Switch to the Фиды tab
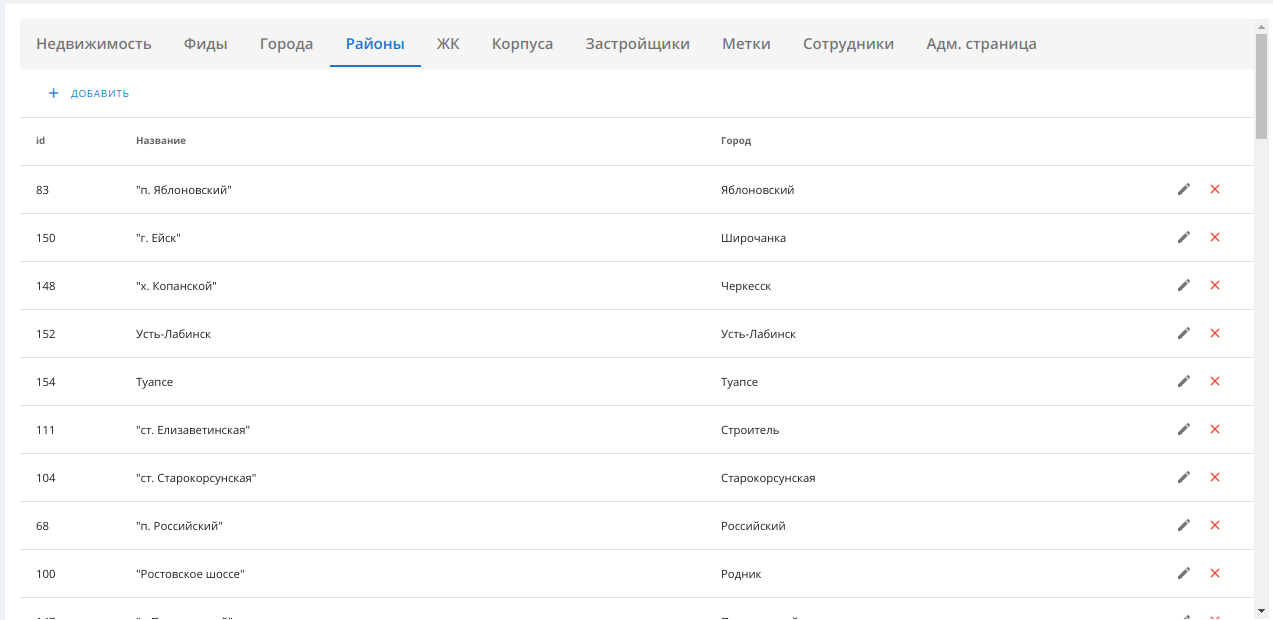This screenshot has width=1273, height=620. click(205, 44)
